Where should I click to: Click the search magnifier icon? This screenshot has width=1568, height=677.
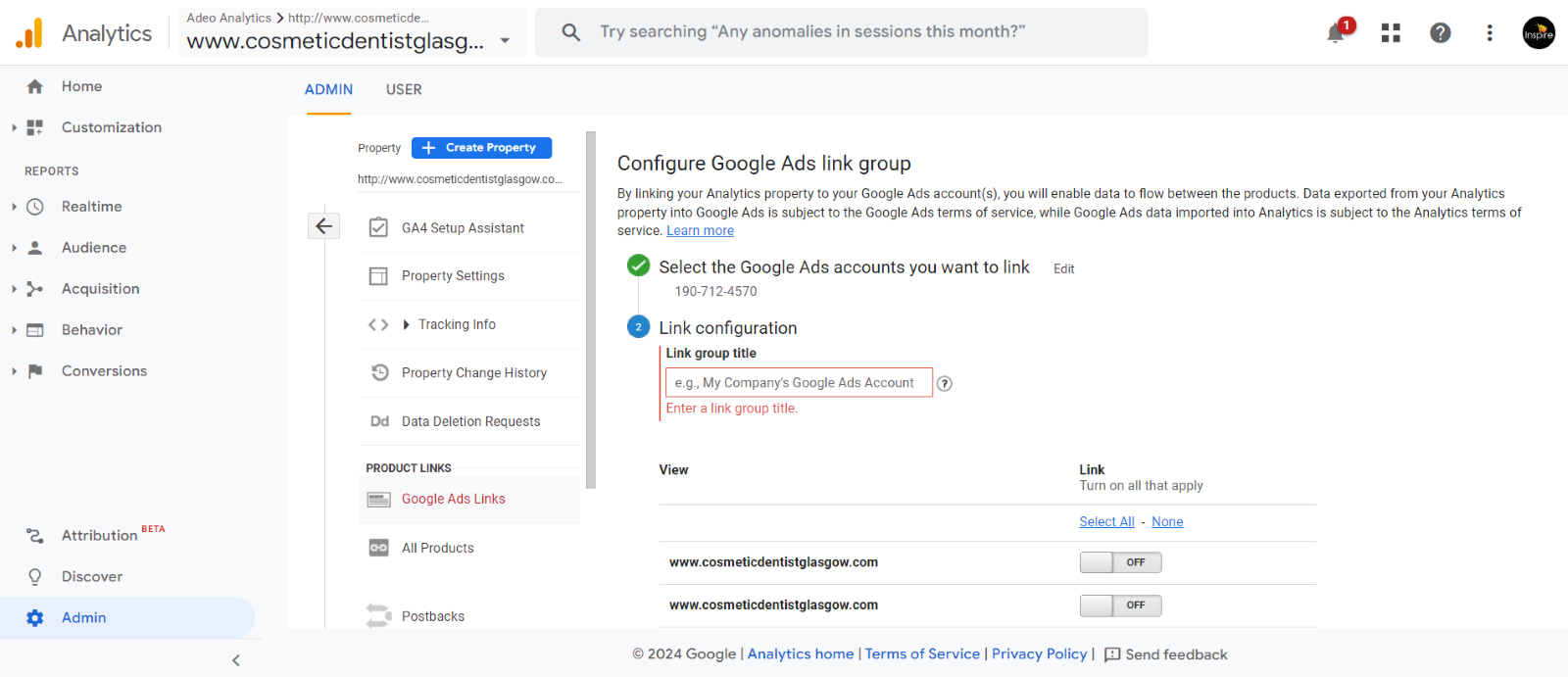[x=570, y=32]
